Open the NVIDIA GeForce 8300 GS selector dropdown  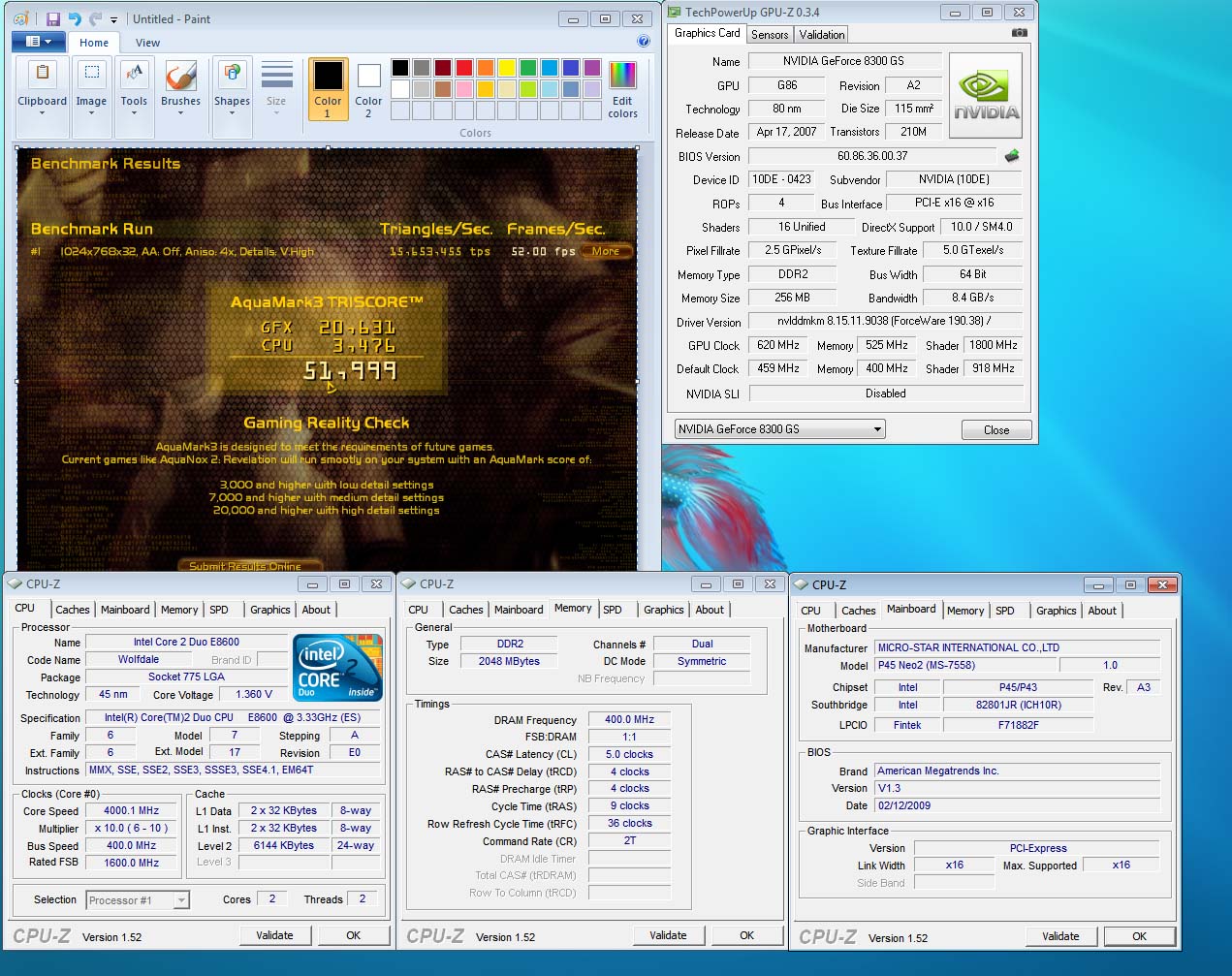(x=780, y=429)
